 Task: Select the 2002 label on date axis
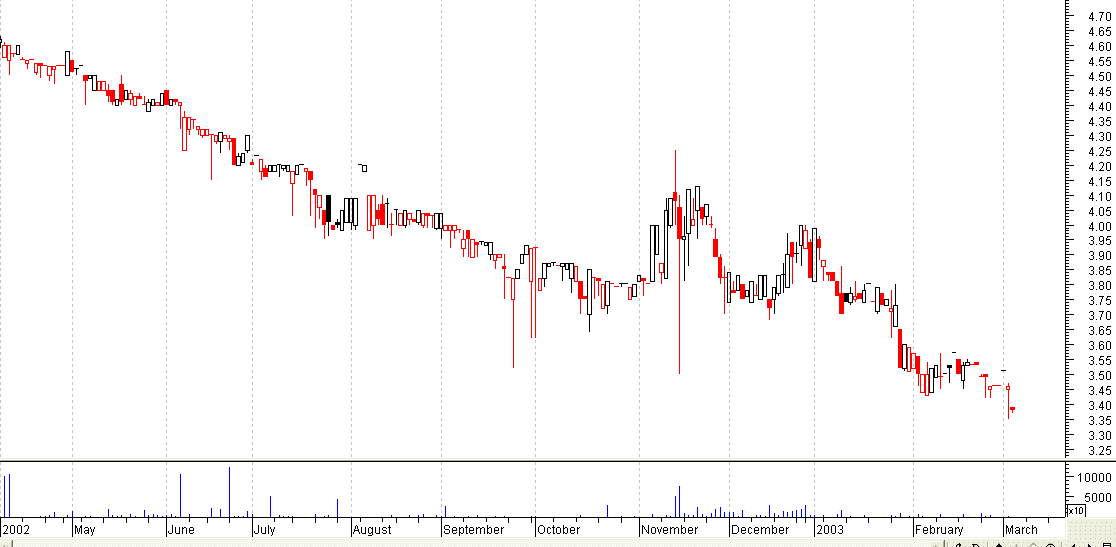click(x=16, y=530)
